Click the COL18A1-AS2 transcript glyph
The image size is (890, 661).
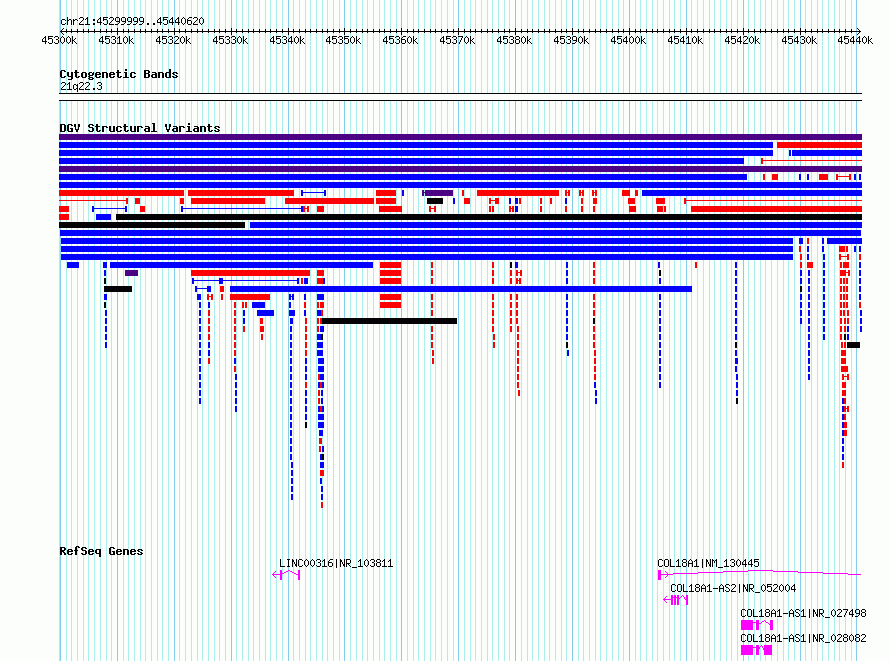(x=676, y=600)
